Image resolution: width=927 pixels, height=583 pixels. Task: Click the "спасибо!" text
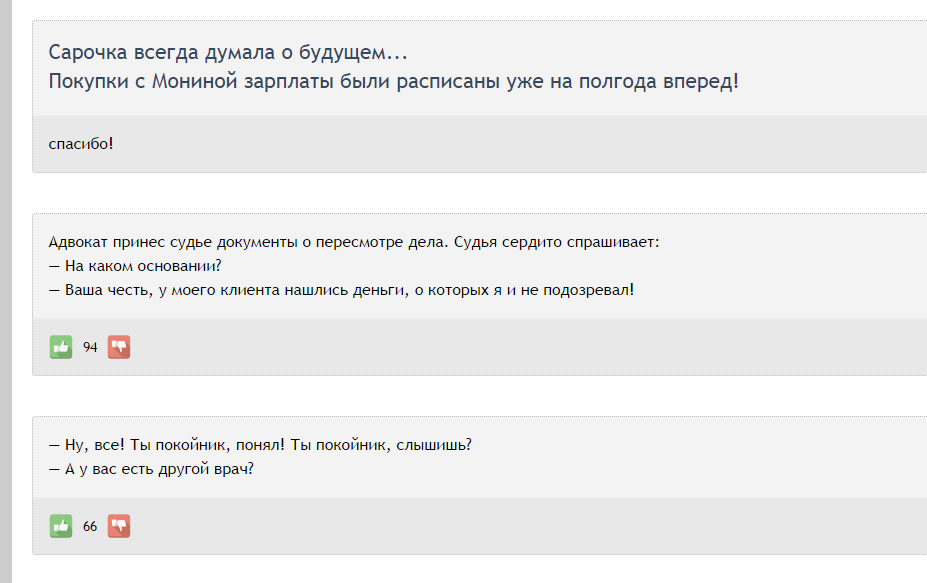coord(81,143)
